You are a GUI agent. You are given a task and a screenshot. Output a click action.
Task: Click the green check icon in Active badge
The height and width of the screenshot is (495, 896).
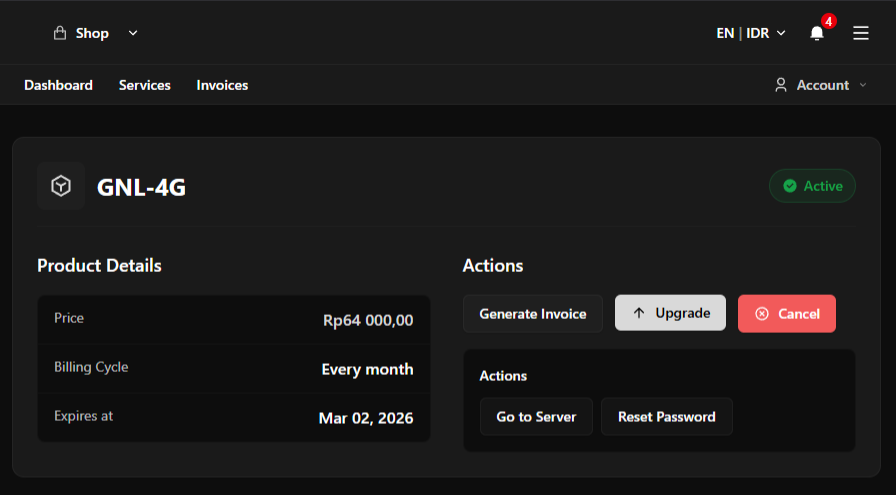pyautogui.click(x=790, y=186)
